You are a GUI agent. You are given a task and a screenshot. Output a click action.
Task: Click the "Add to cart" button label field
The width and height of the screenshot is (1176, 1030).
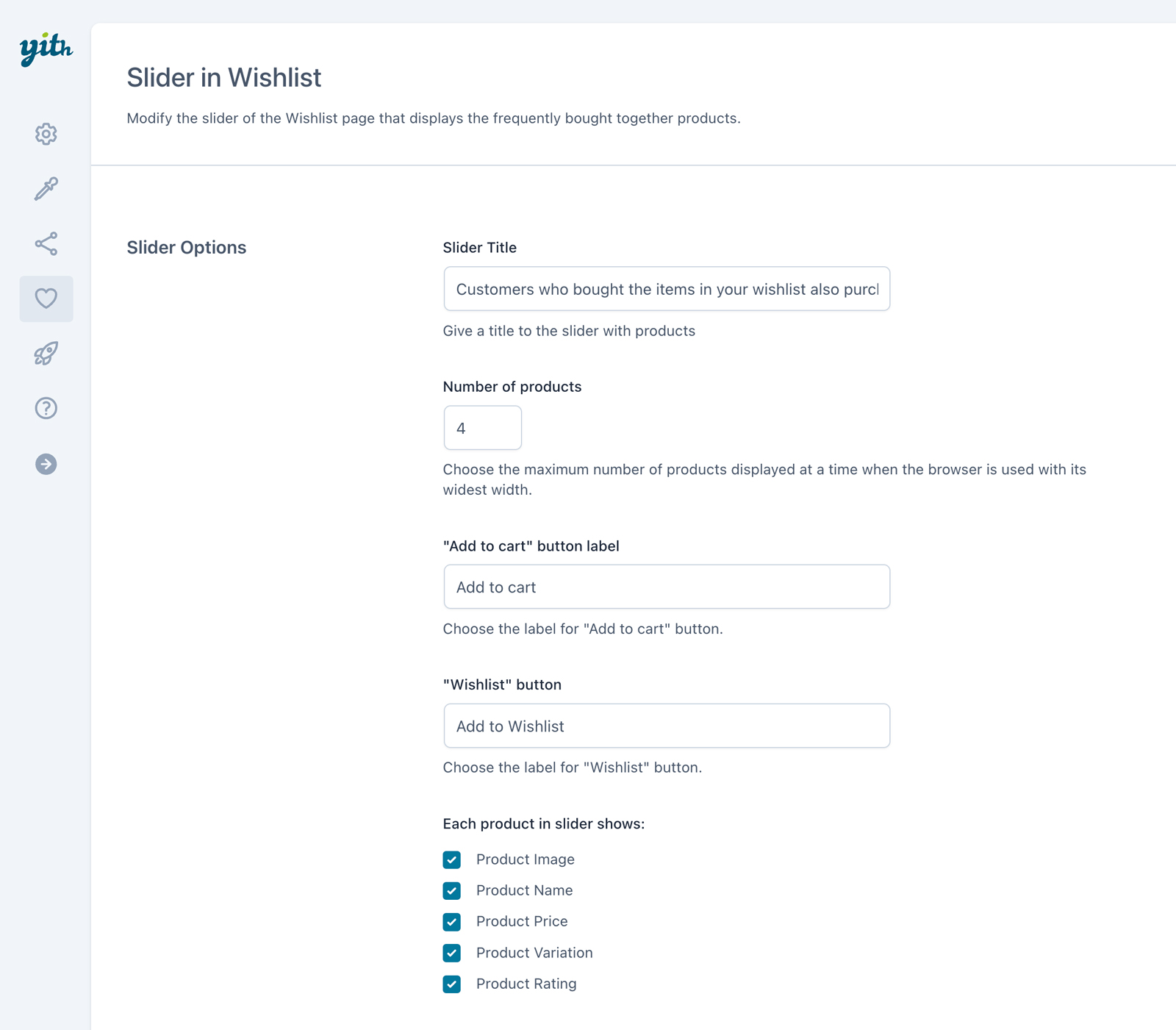coord(667,587)
